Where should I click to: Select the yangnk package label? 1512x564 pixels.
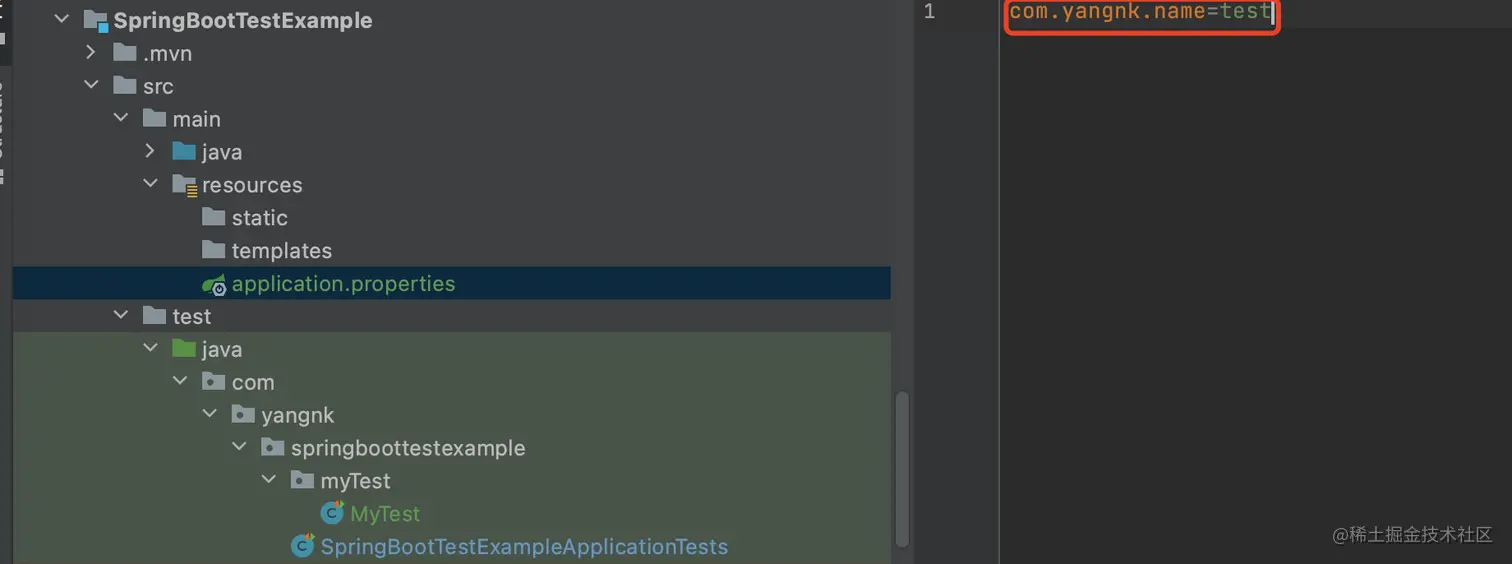[x=298, y=415]
